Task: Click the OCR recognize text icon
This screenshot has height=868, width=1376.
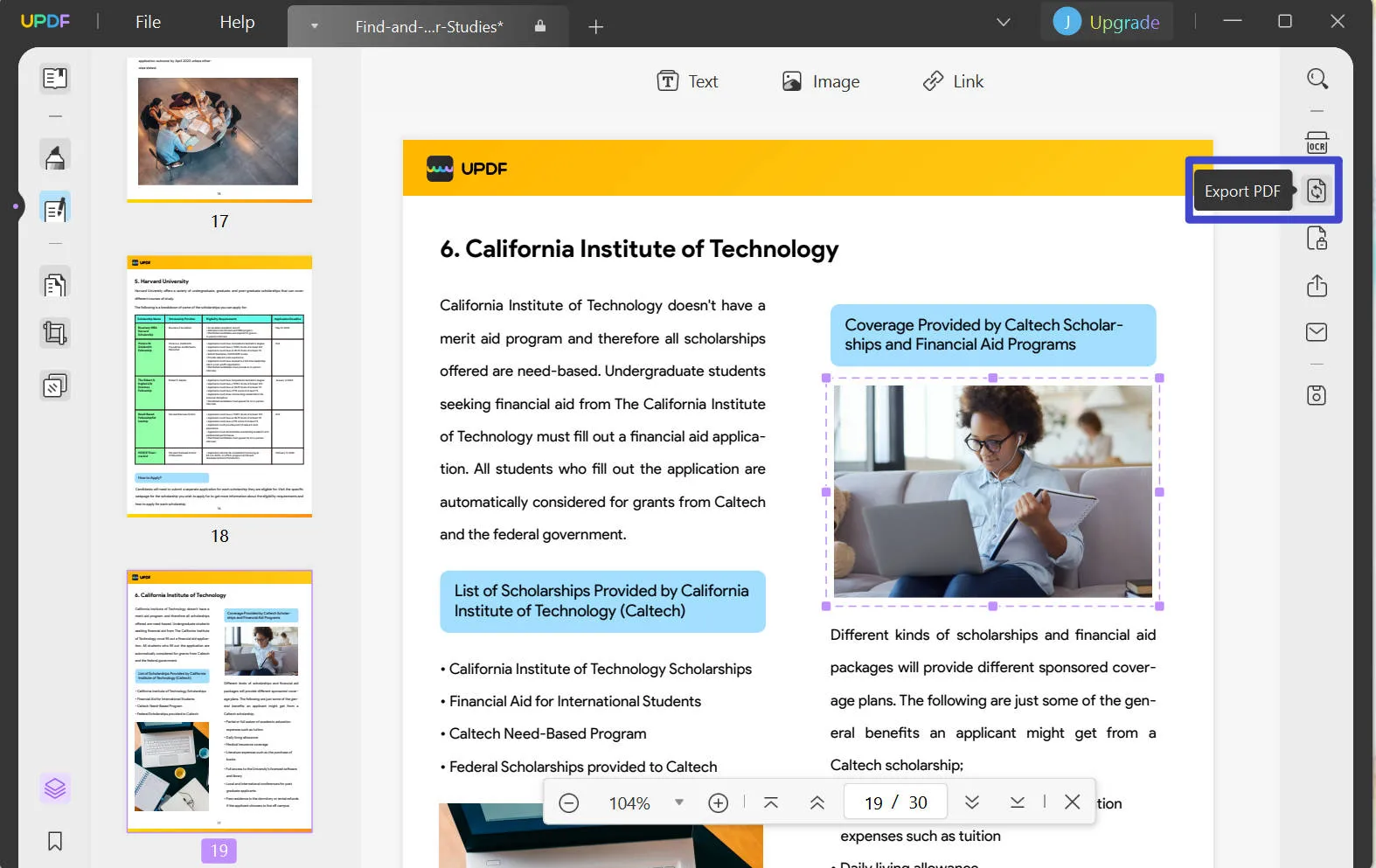Action: point(1317,142)
